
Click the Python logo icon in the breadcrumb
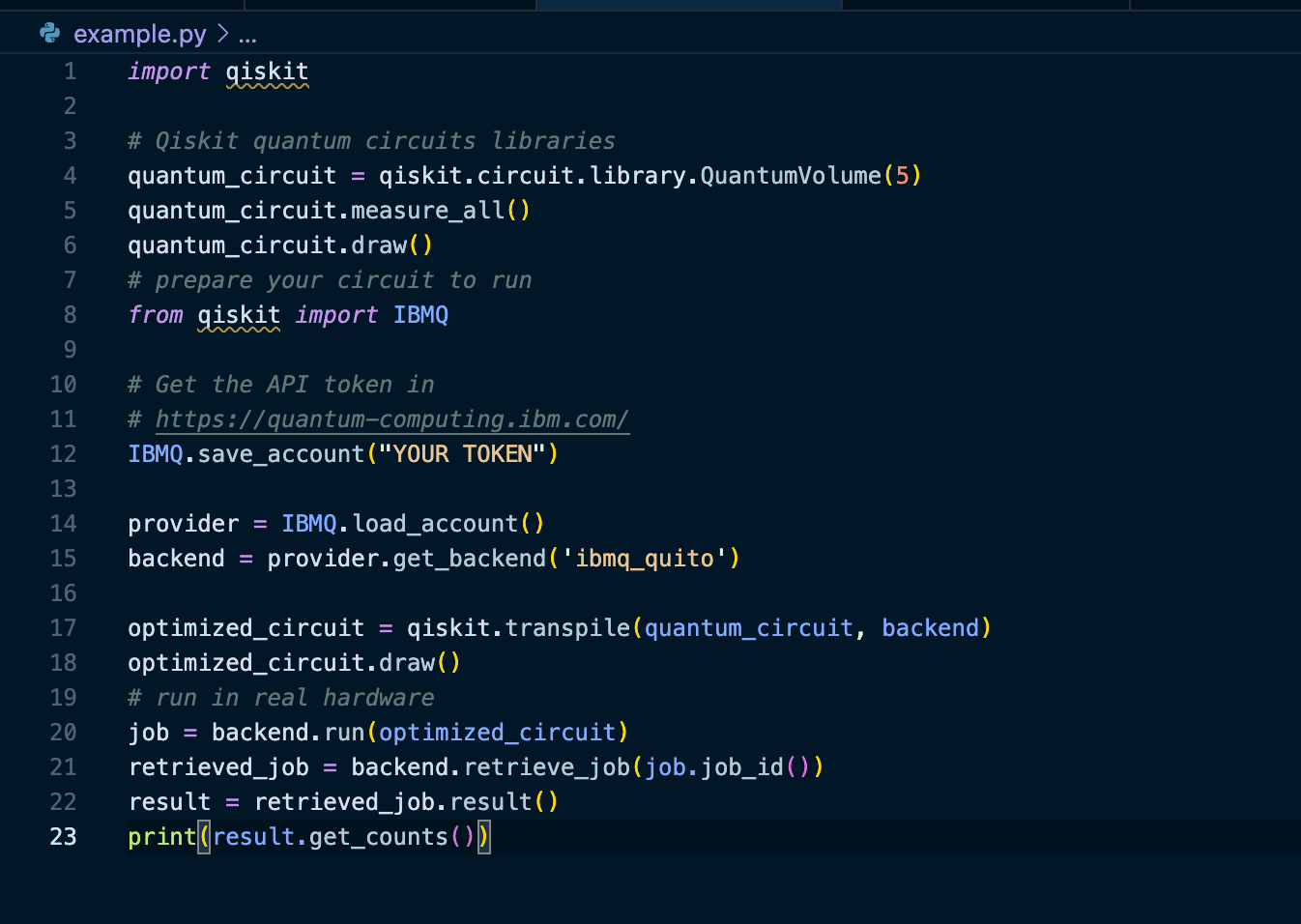(49, 33)
